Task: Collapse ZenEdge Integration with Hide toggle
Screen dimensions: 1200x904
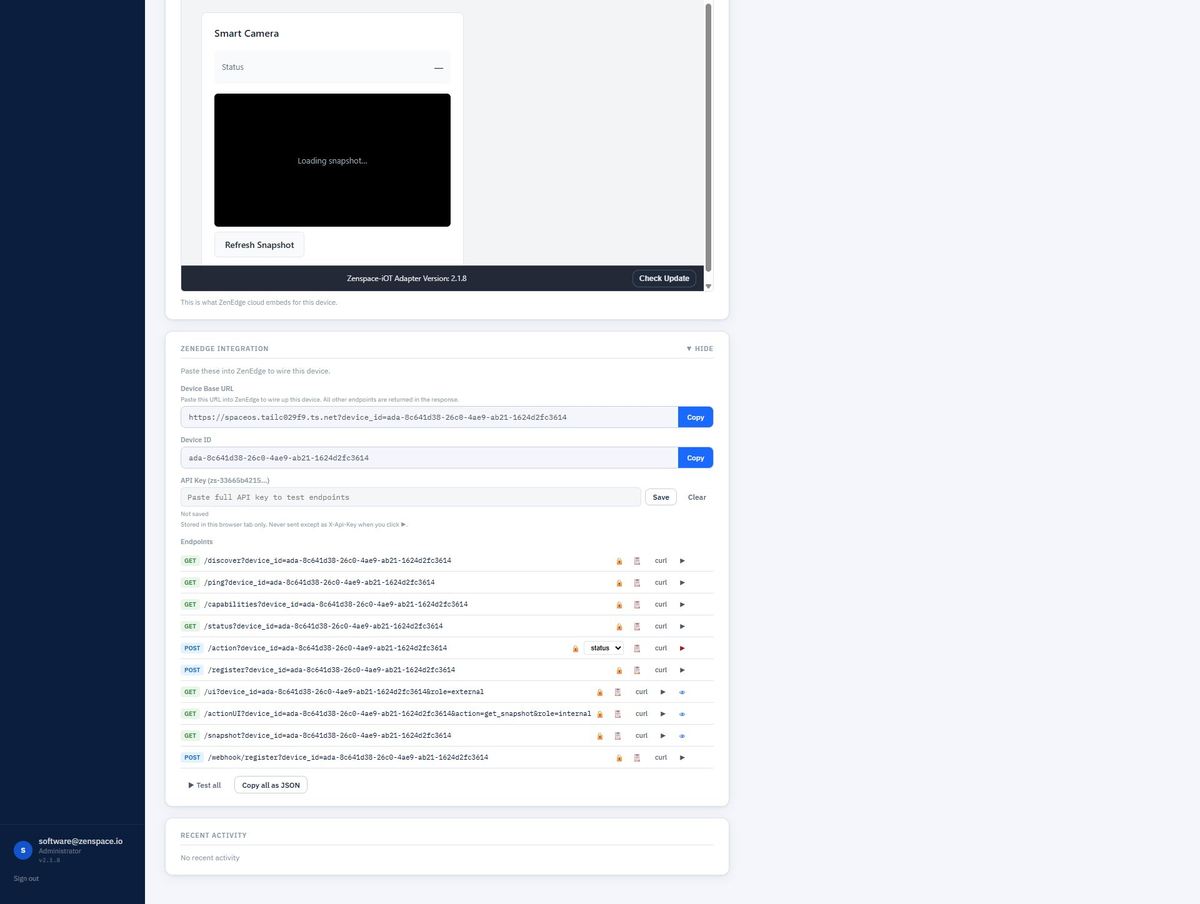Action: (x=700, y=349)
